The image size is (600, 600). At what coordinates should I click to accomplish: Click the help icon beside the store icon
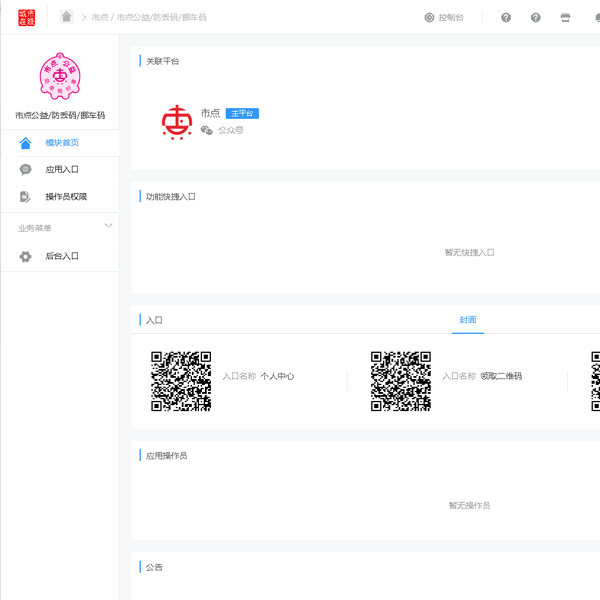[536, 17]
